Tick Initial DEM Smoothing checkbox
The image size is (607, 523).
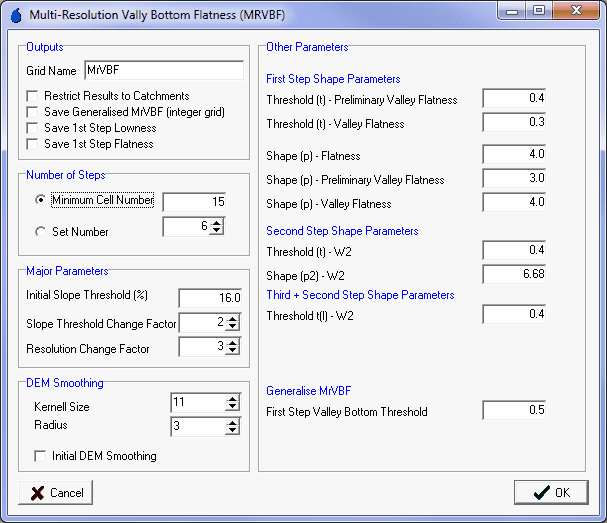click(x=41, y=456)
